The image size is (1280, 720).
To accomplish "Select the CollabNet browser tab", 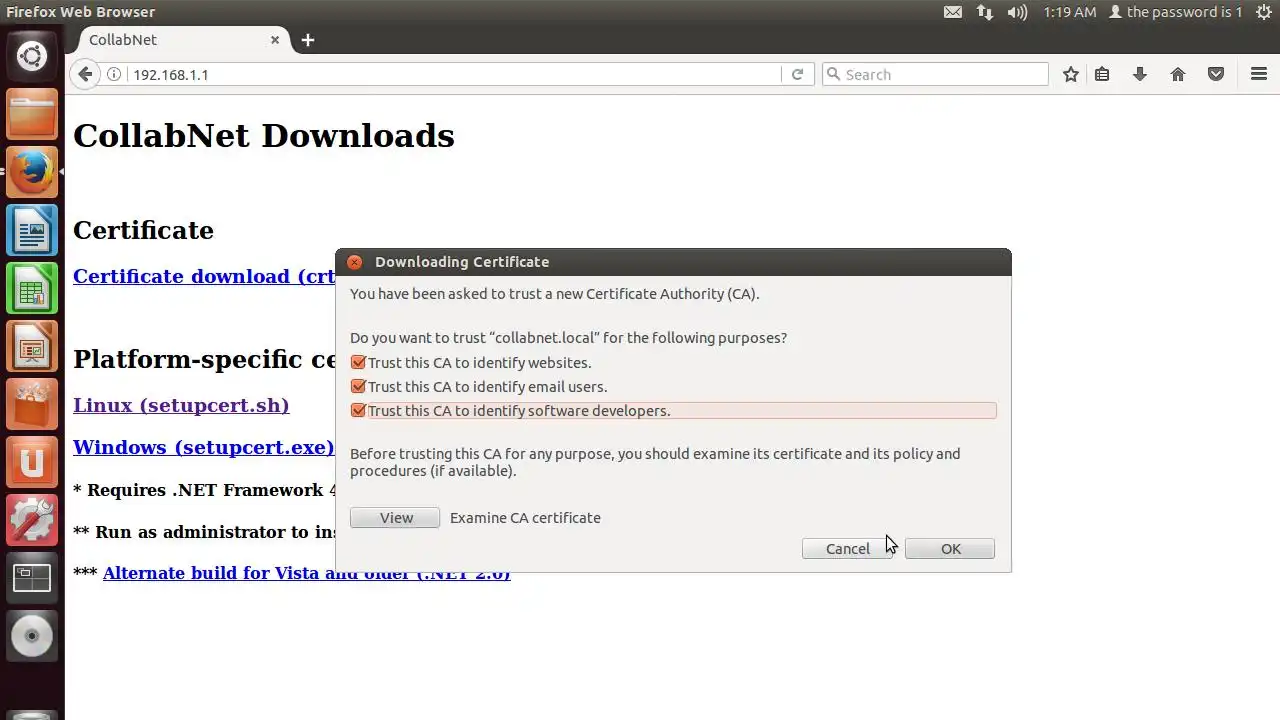I will coord(180,40).
